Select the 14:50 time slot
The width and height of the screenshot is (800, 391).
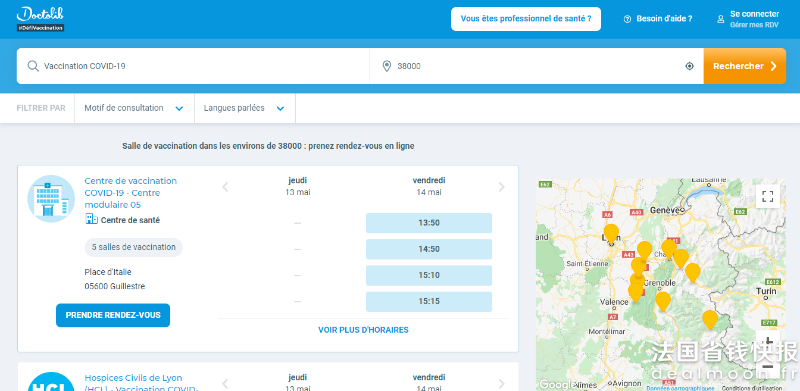pos(429,249)
